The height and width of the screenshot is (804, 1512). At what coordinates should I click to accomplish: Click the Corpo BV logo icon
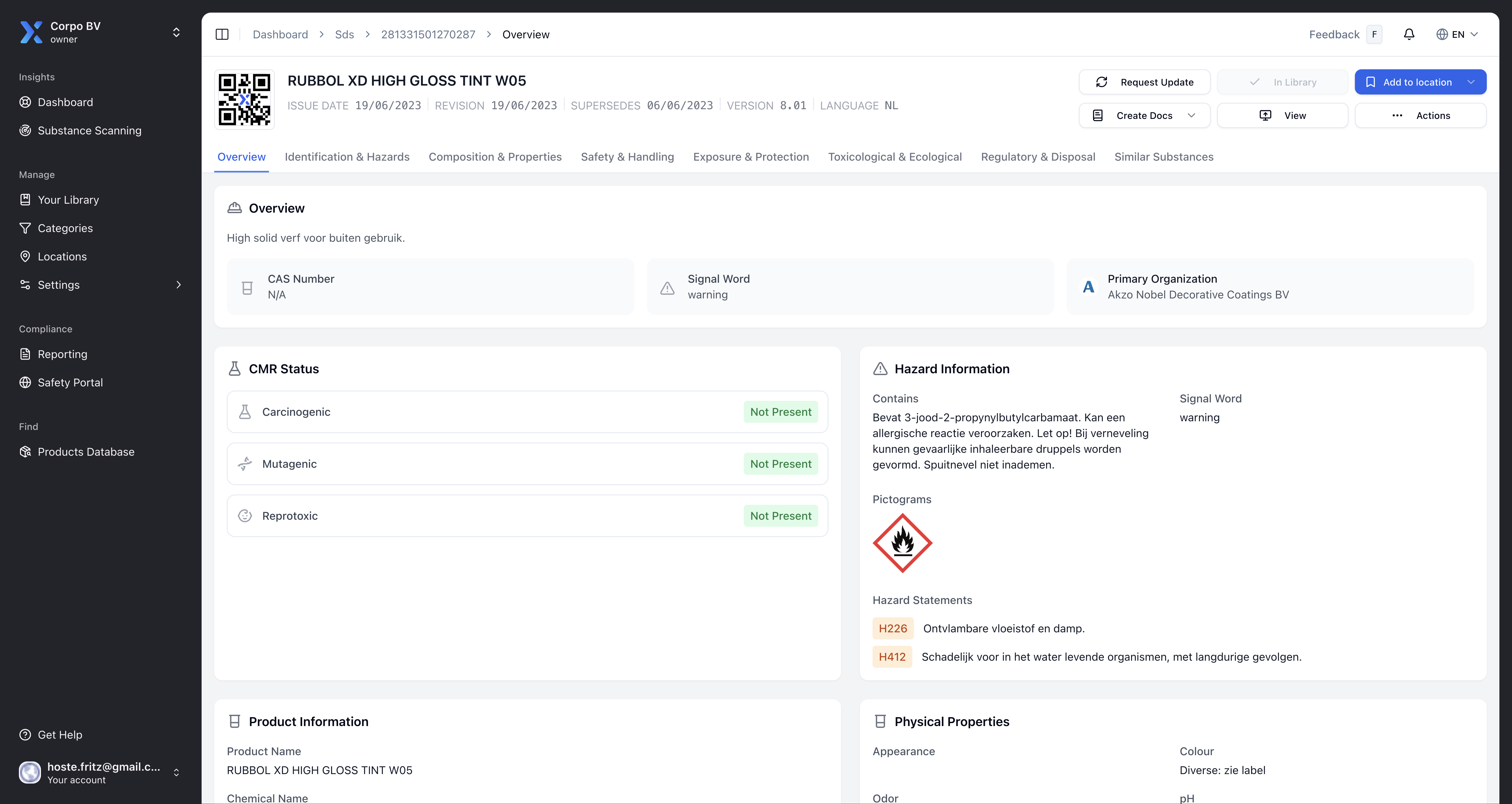tap(31, 32)
